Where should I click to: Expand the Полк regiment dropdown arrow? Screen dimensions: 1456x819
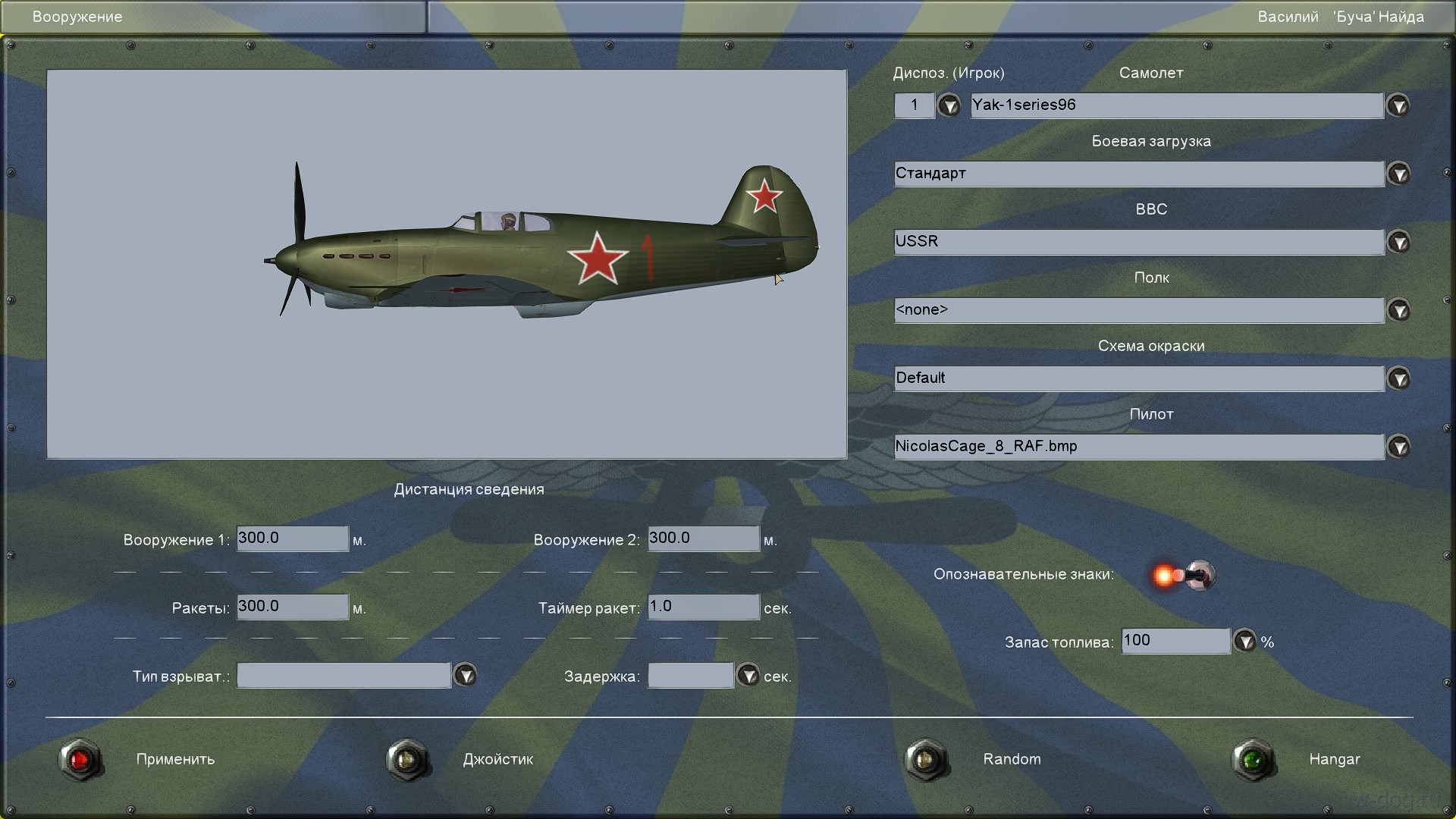pos(1398,310)
